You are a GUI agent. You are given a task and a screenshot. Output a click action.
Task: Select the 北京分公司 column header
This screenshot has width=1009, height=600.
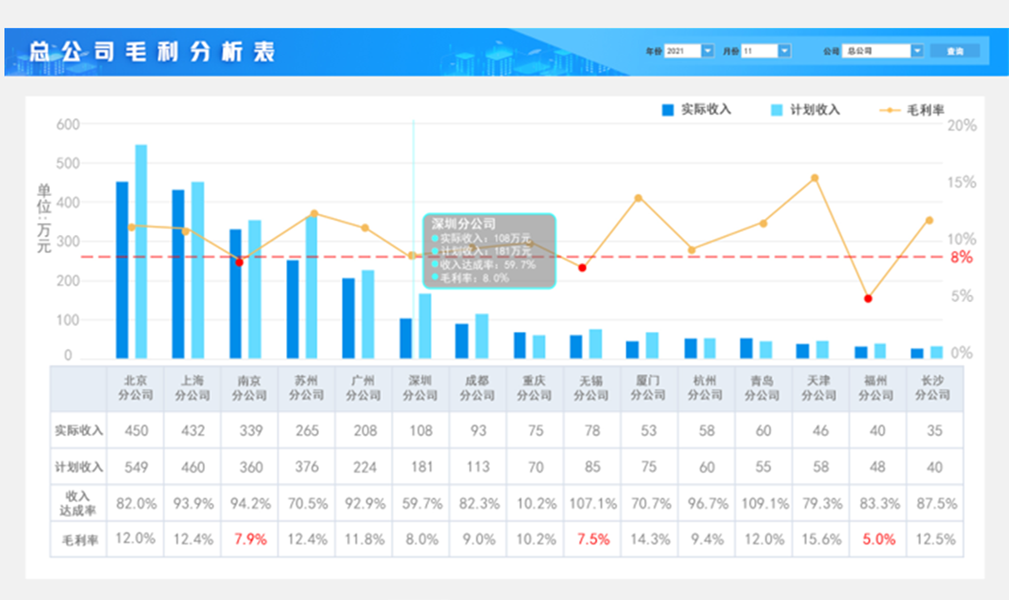coord(135,388)
